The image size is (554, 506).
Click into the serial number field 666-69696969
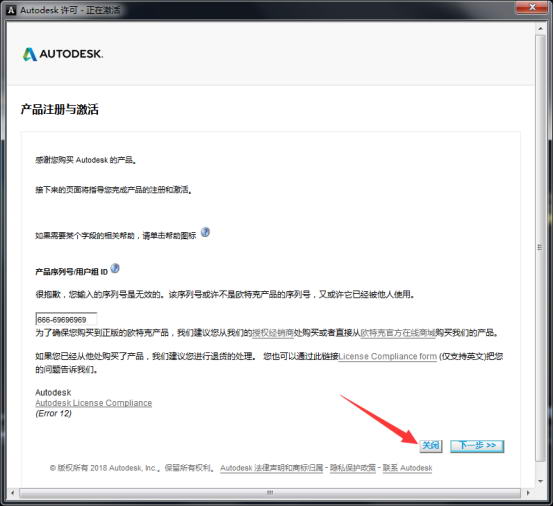tap(66, 319)
